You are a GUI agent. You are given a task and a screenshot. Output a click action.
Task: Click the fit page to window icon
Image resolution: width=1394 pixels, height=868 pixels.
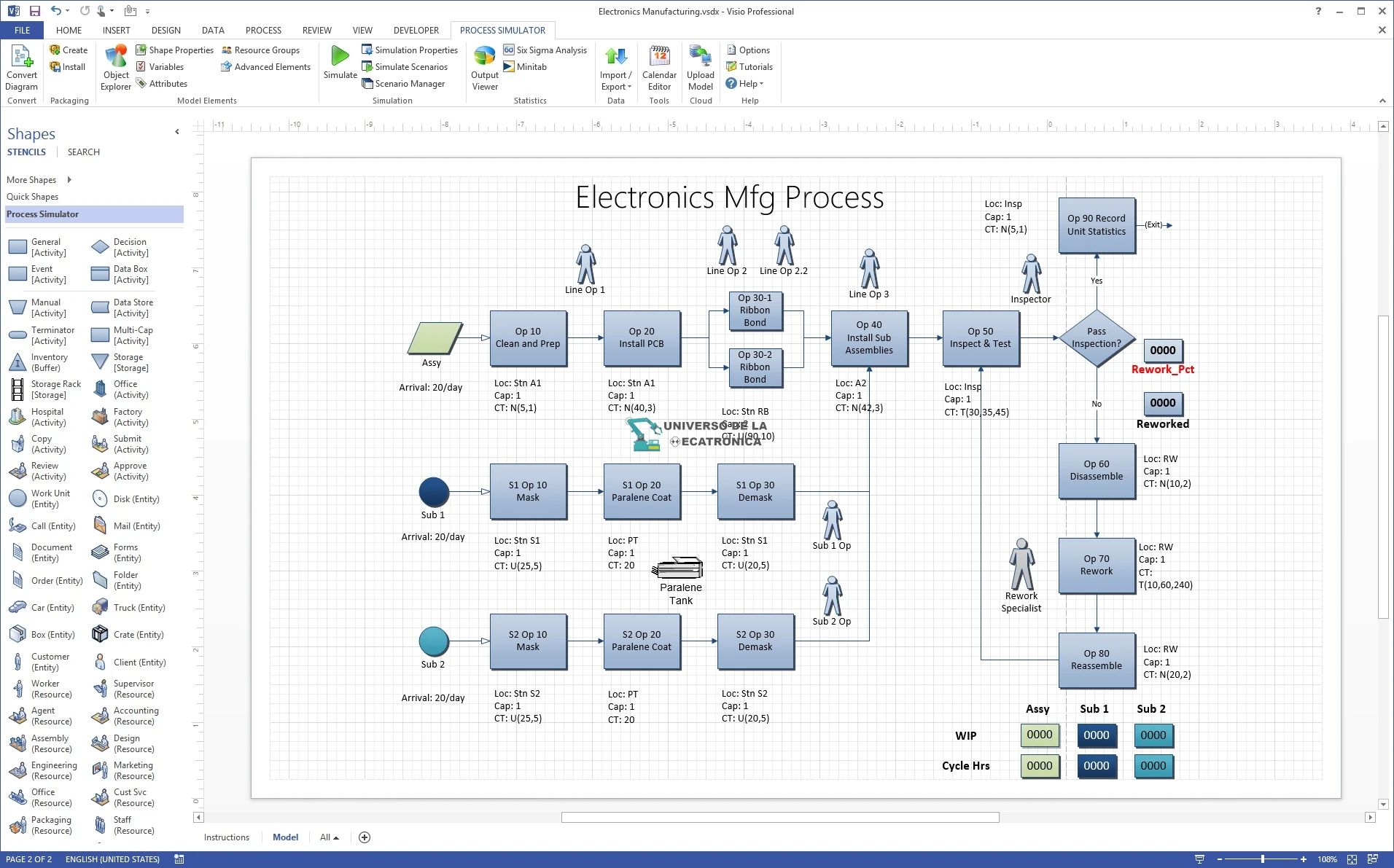(x=1352, y=859)
